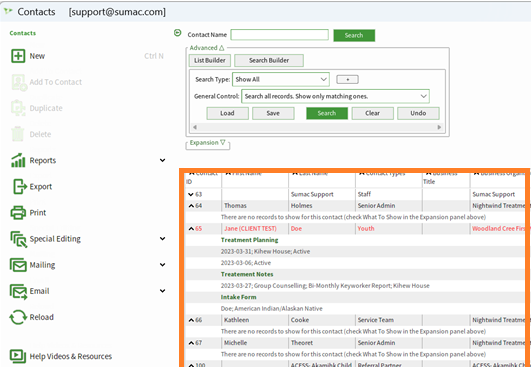This screenshot has height=367, width=531.
Task: Click the Search Builder button
Action: pyautogui.click(x=269, y=61)
